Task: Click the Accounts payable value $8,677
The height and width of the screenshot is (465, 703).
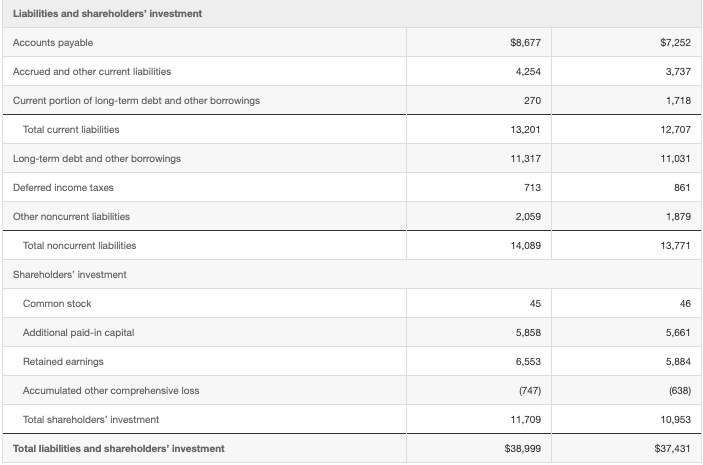Action: pyautogui.click(x=525, y=43)
